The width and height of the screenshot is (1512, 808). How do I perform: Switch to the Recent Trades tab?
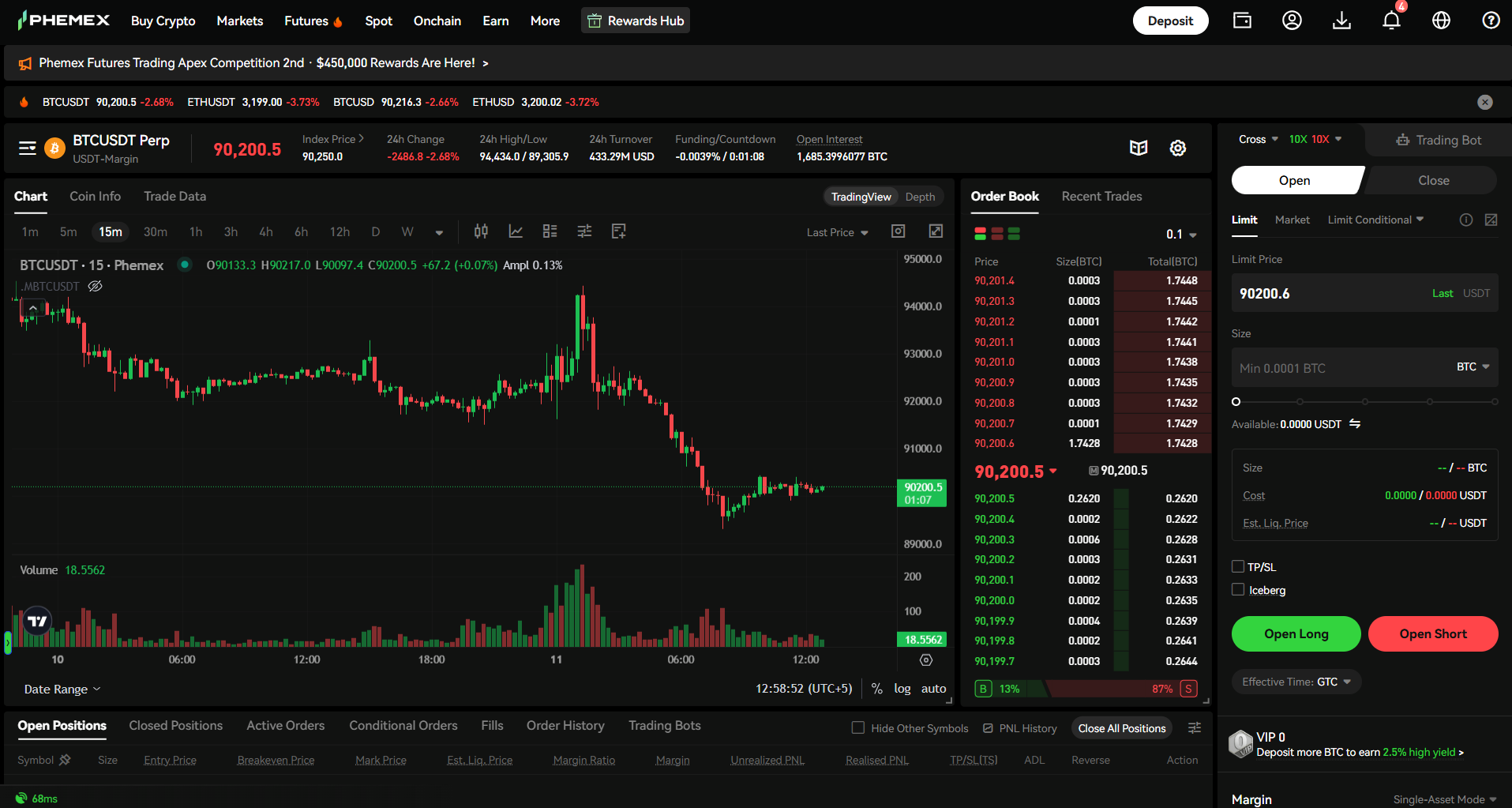pos(1101,196)
